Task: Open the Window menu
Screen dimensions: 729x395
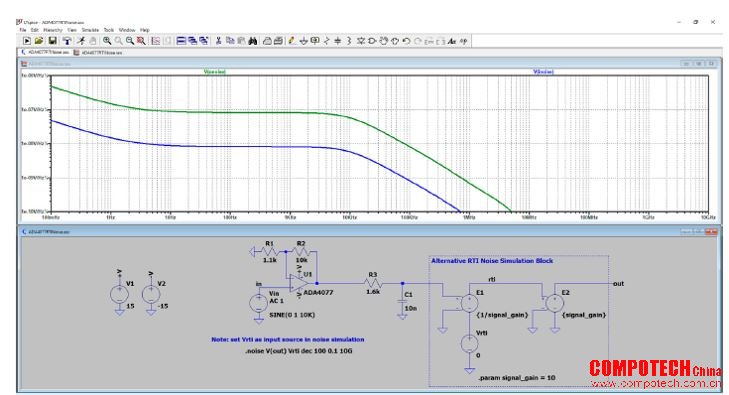Action: click(127, 30)
